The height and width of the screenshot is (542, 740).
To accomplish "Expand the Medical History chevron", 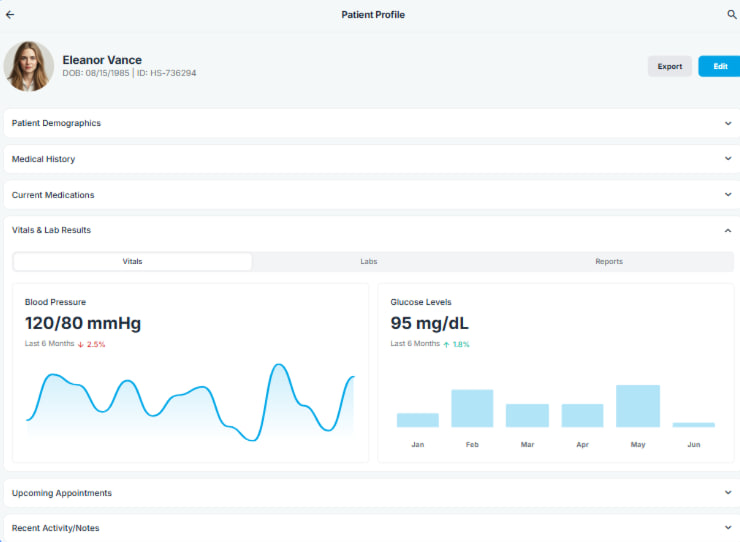I will pos(728,159).
